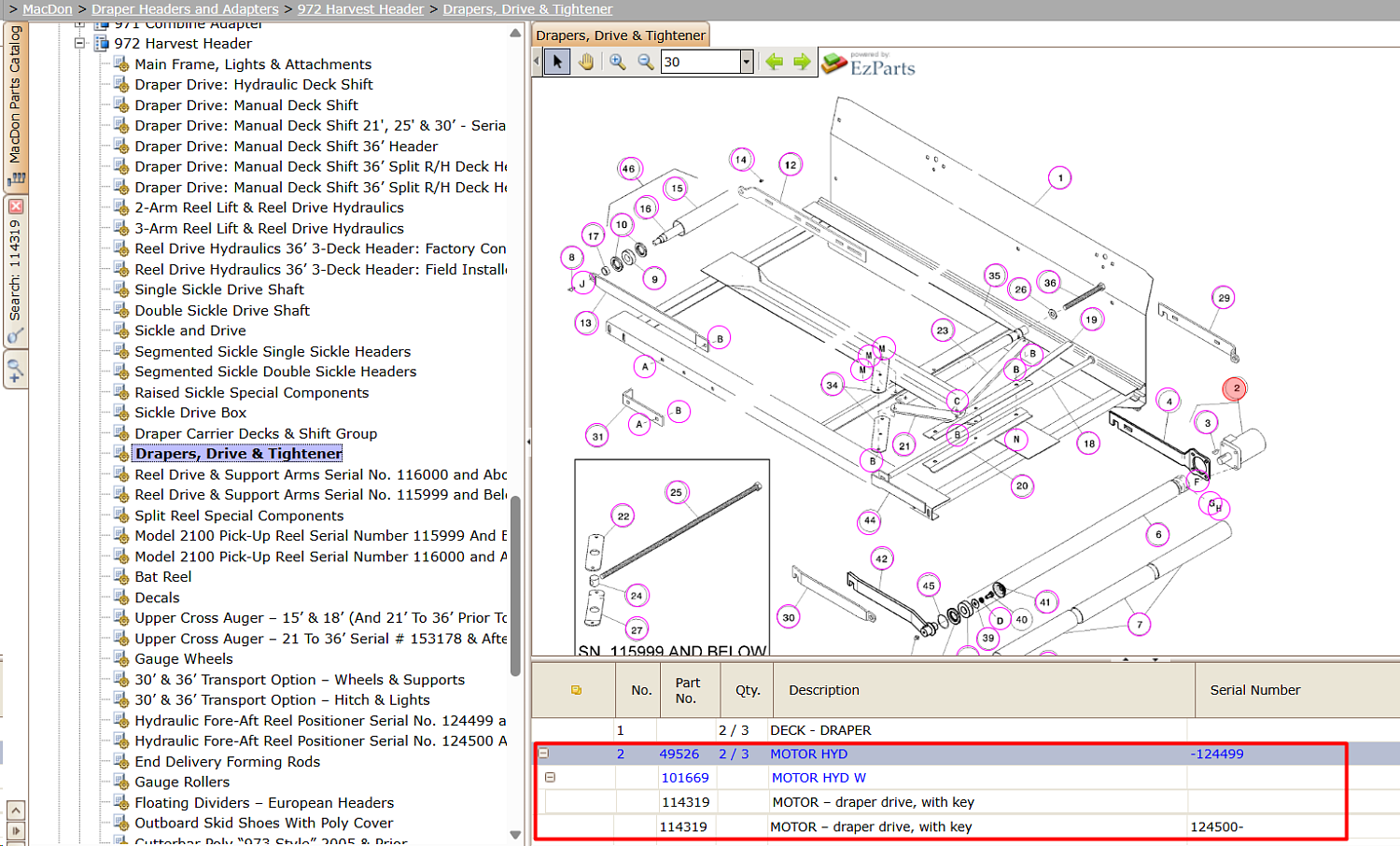
Task: Click the play-arrow button in left strip
Action: click(16, 830)
